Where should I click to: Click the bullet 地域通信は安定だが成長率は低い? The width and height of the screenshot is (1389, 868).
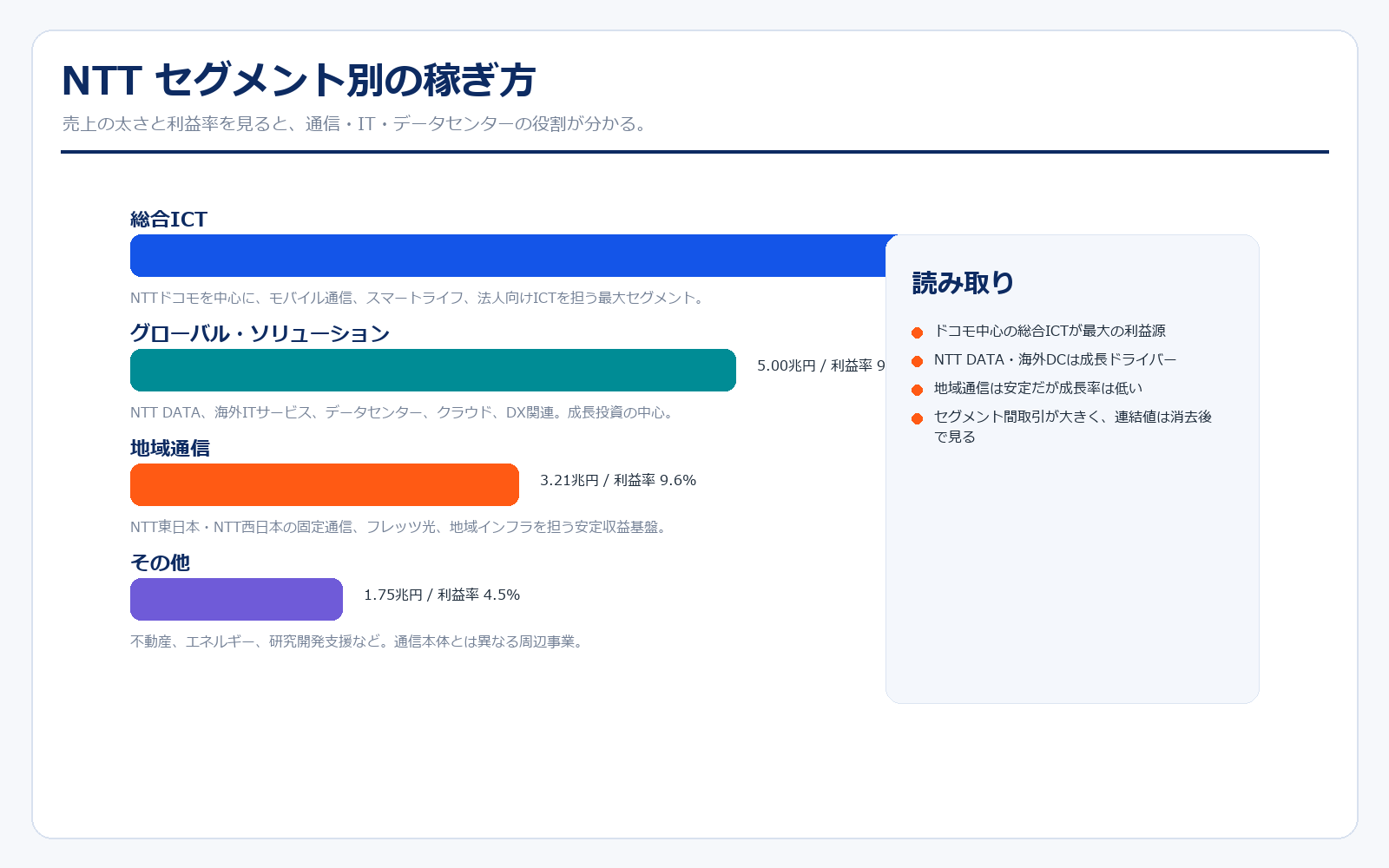pos(1038,388)
